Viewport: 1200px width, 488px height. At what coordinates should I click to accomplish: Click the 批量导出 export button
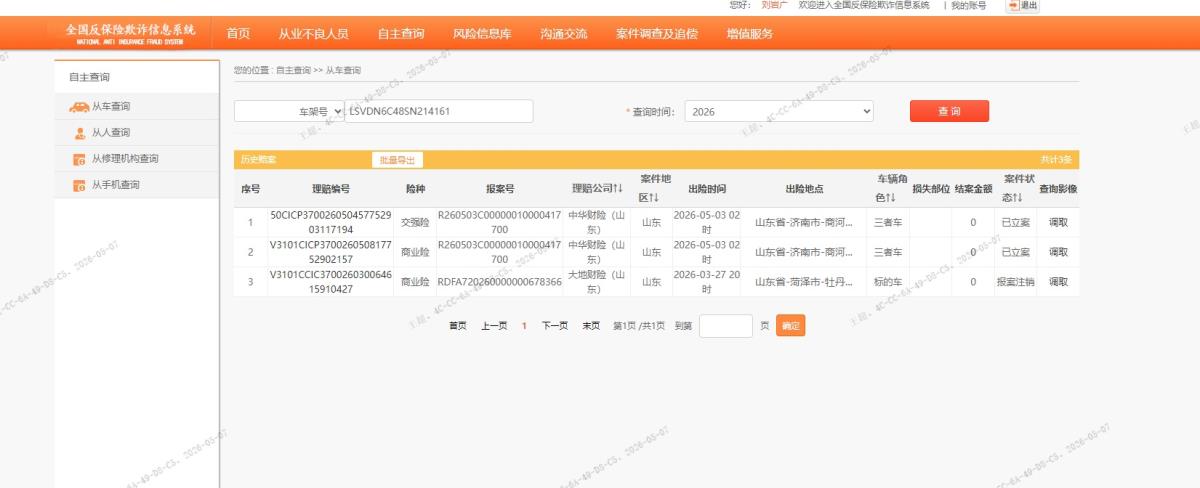pyautogui.click(x=397, y=160)
